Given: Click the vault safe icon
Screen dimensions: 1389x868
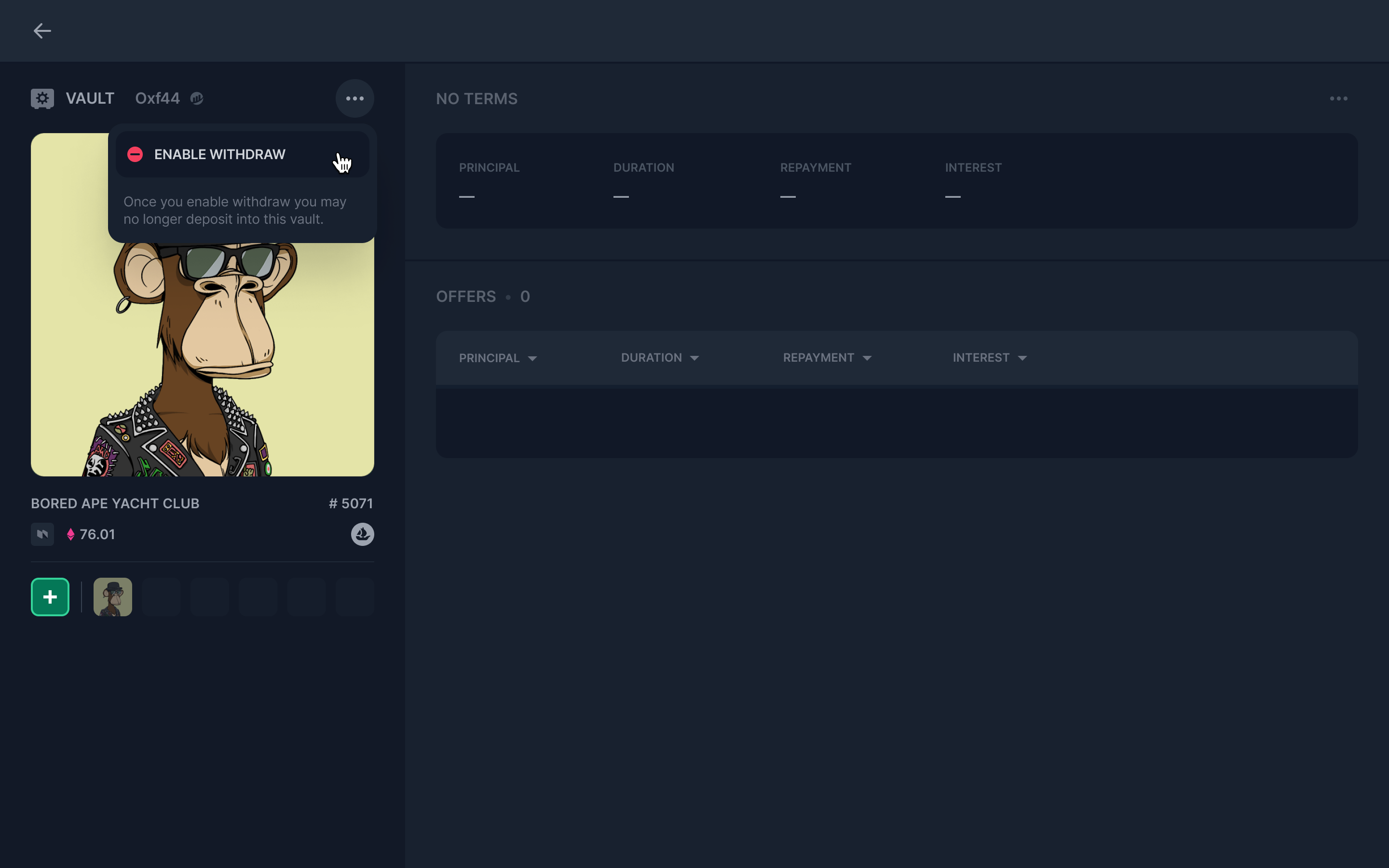Looking at the screenshot, I should [42, 99].
